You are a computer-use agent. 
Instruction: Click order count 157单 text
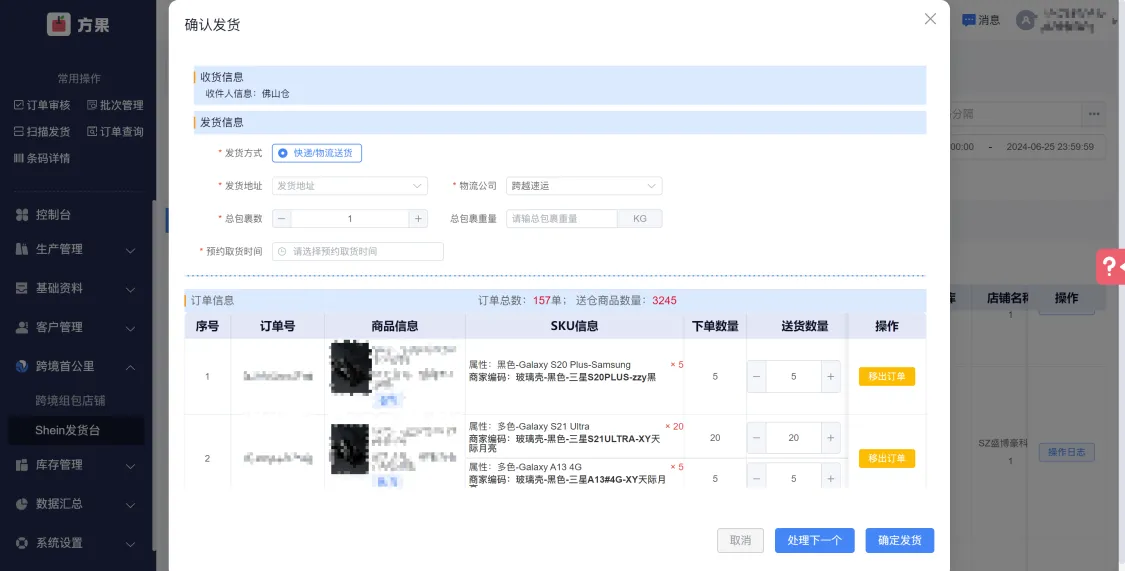click(x=547, y=301)
